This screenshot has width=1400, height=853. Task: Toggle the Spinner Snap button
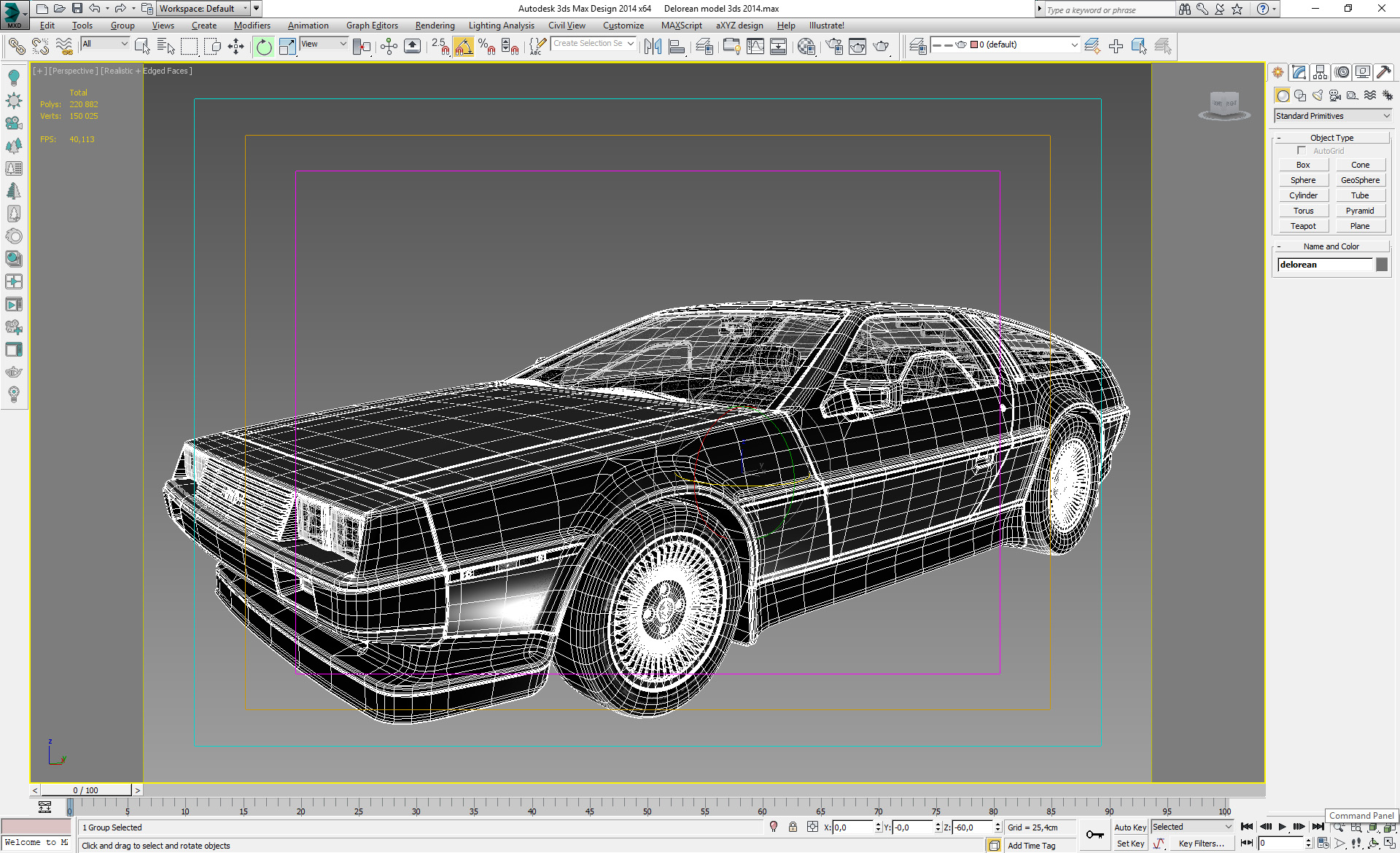click(510, 47)
